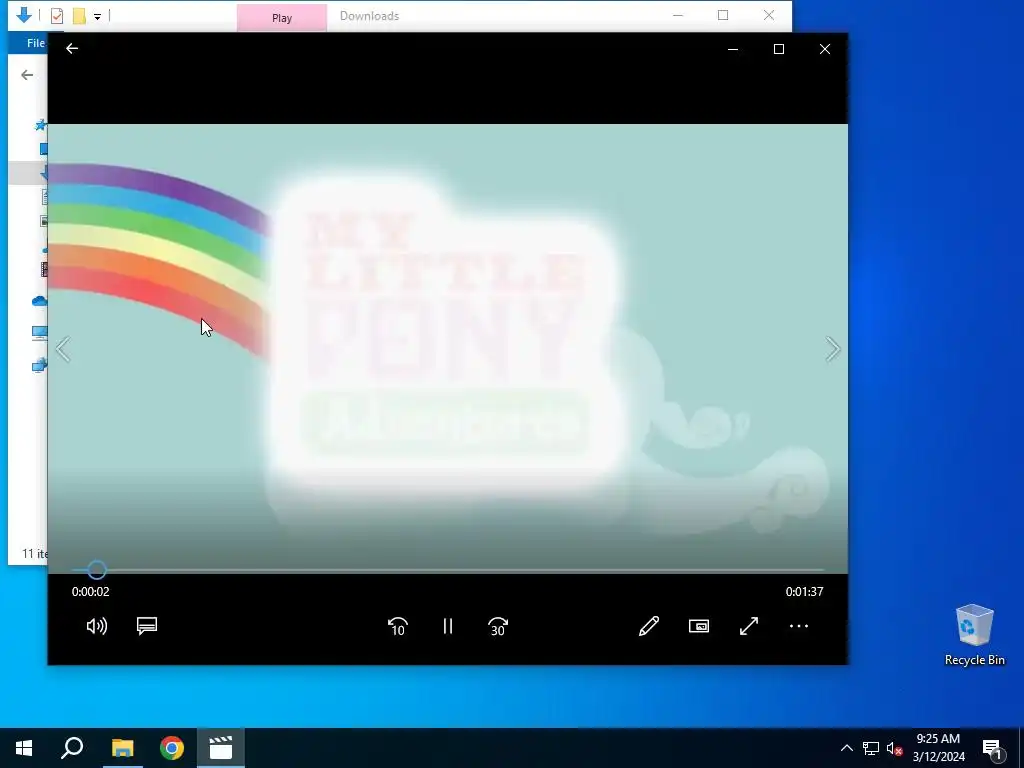Select OneDrive in File Explorer sidebar
Viewport: 1024px width, 768px height.
click(x=39, y=301)
